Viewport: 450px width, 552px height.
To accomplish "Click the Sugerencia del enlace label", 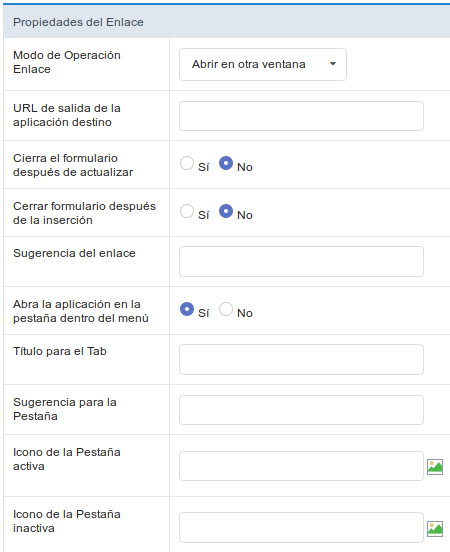I will click(x=74, y=253).
